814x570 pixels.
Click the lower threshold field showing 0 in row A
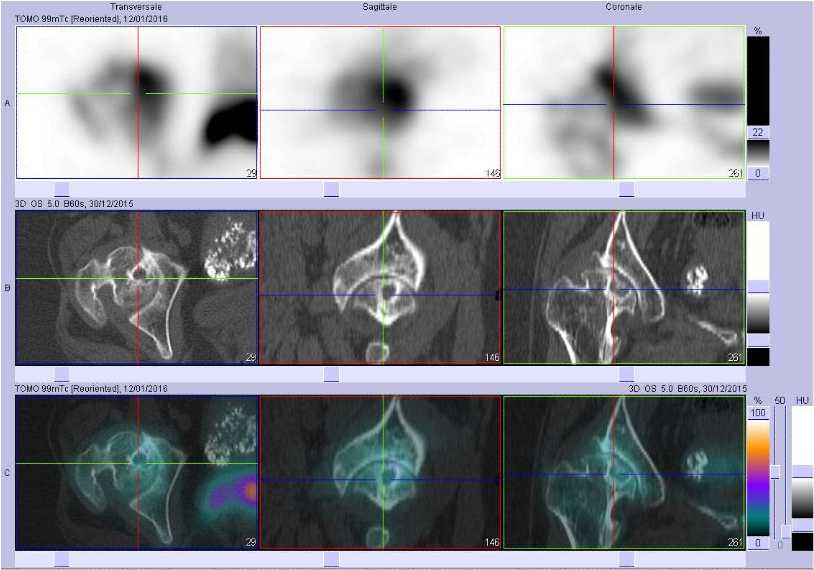[758, 173]
